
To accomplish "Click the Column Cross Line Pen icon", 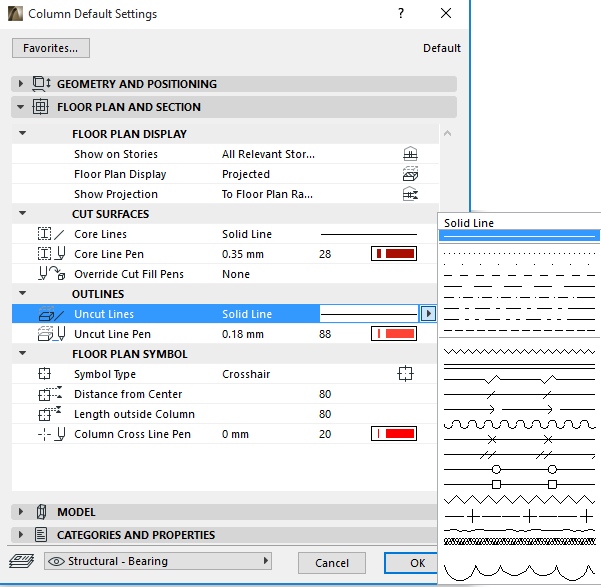I will (51, 434).
